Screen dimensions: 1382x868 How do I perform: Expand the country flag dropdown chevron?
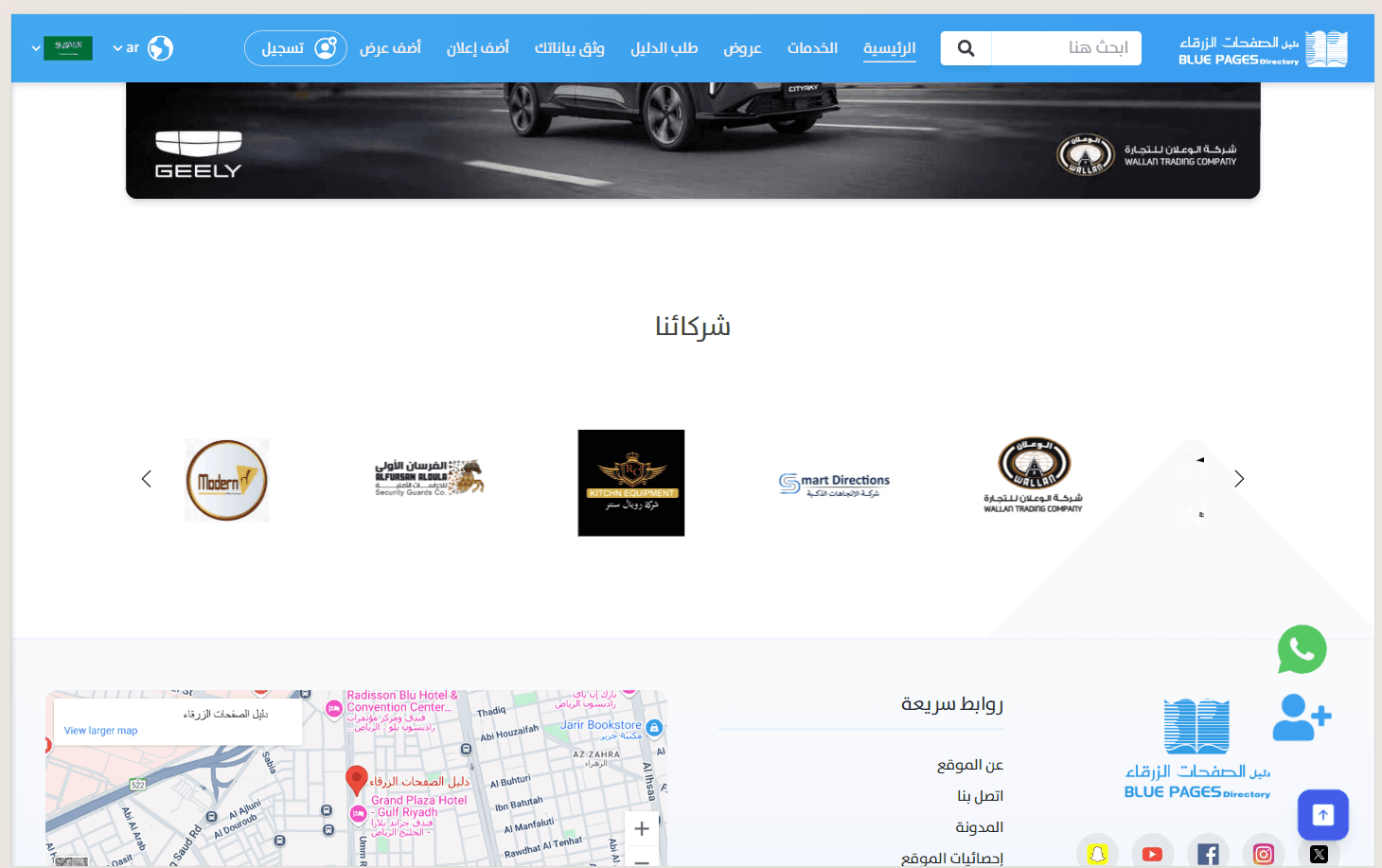pyautogui.click(x=36, y=48)
